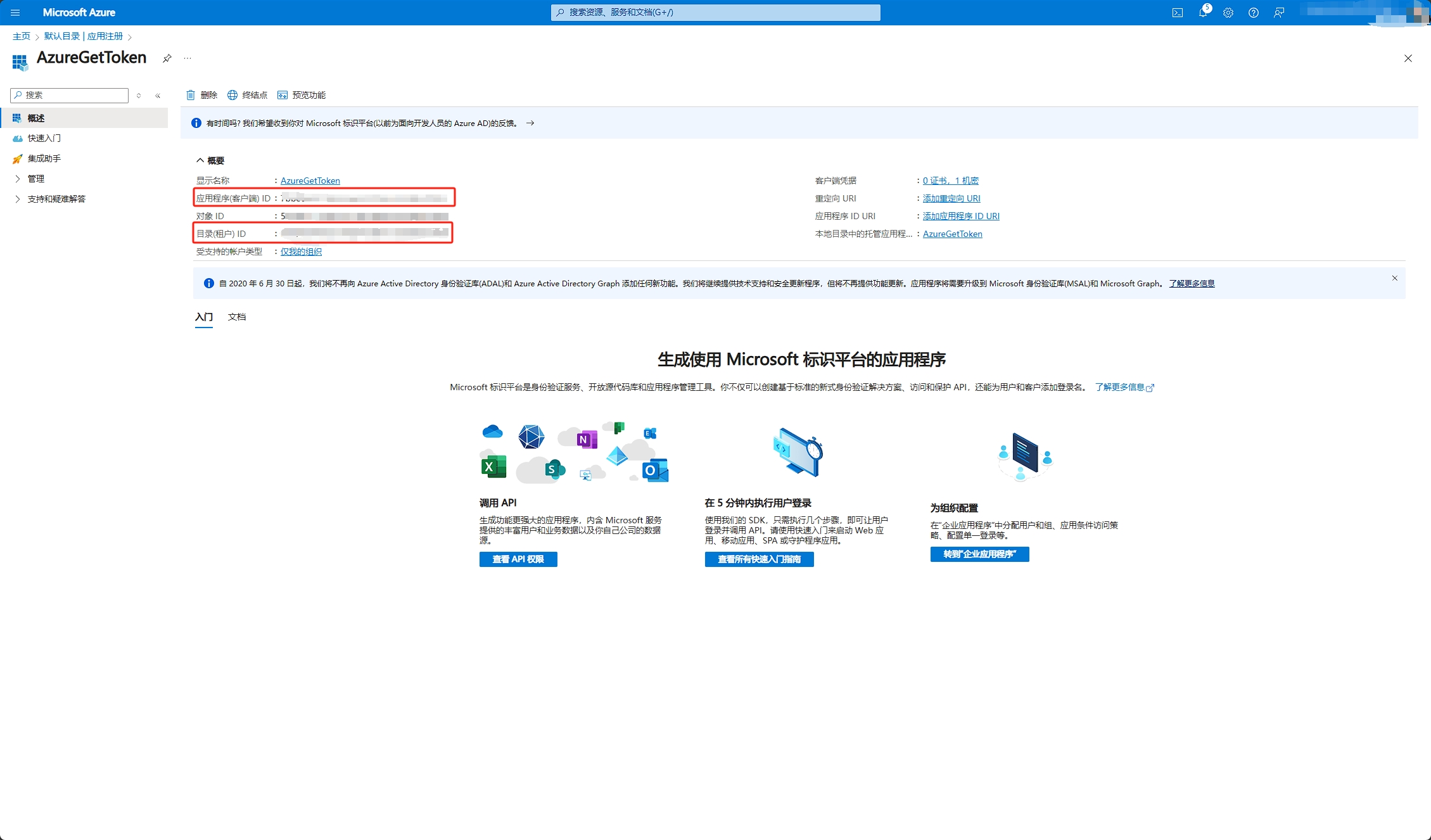The height and width of the screenshot is (840, 1431).
Task: Click the 删除 trash toolbar button
Action: [x=201, y=95]
